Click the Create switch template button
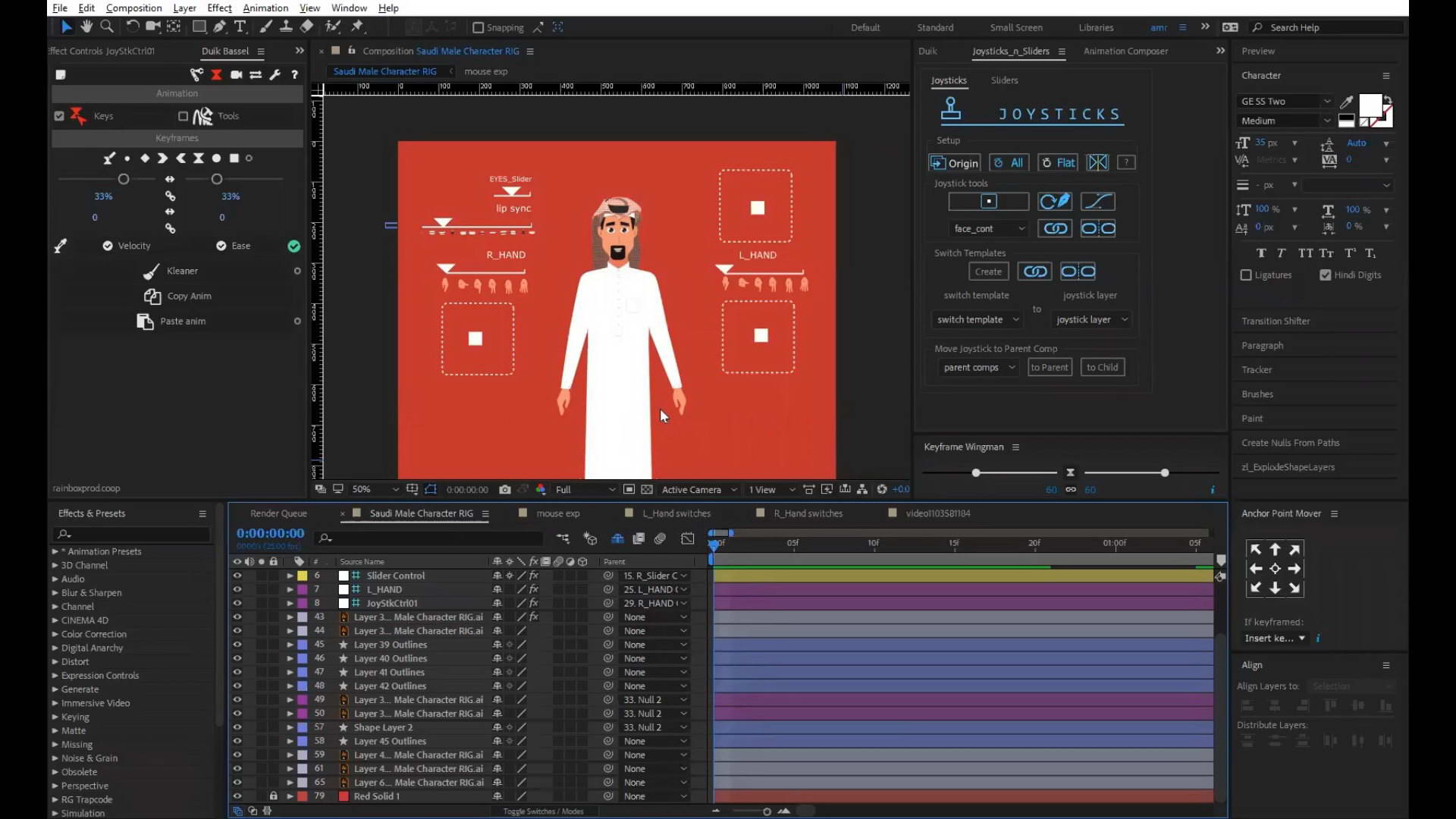1456x819 pixels. [x=988, y=271]
